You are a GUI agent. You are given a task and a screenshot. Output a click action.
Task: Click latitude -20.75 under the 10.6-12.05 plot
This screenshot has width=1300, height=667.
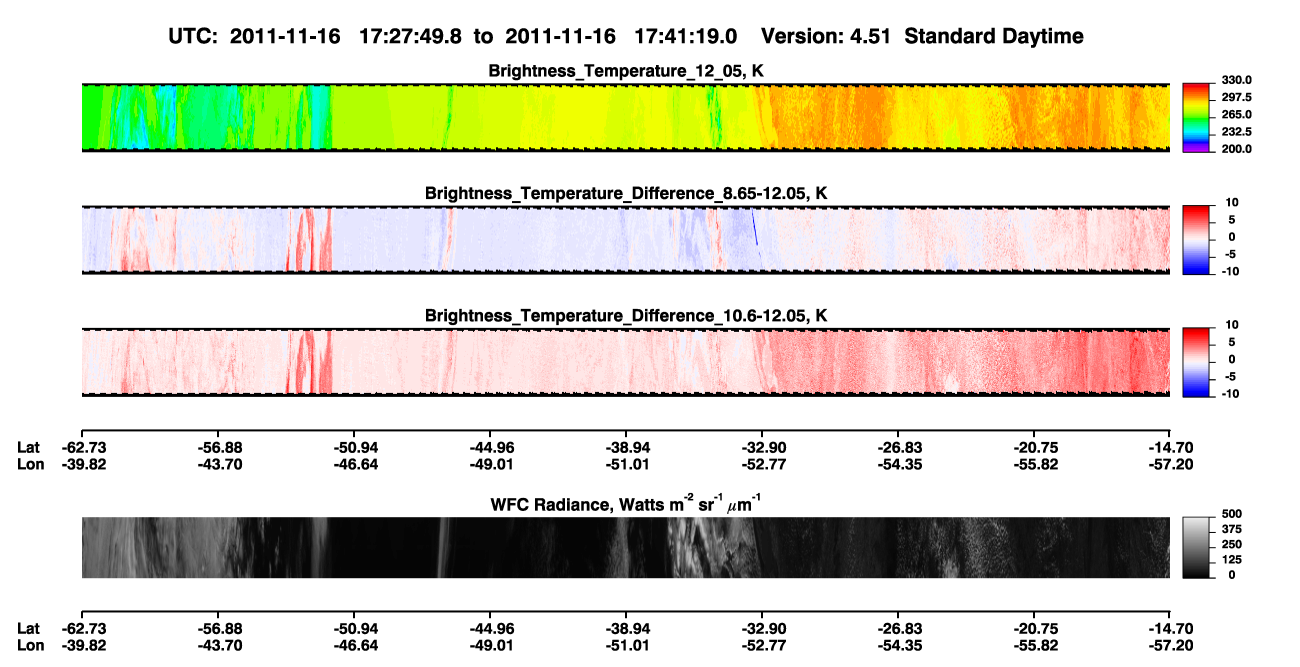(x=1034, y=447)
